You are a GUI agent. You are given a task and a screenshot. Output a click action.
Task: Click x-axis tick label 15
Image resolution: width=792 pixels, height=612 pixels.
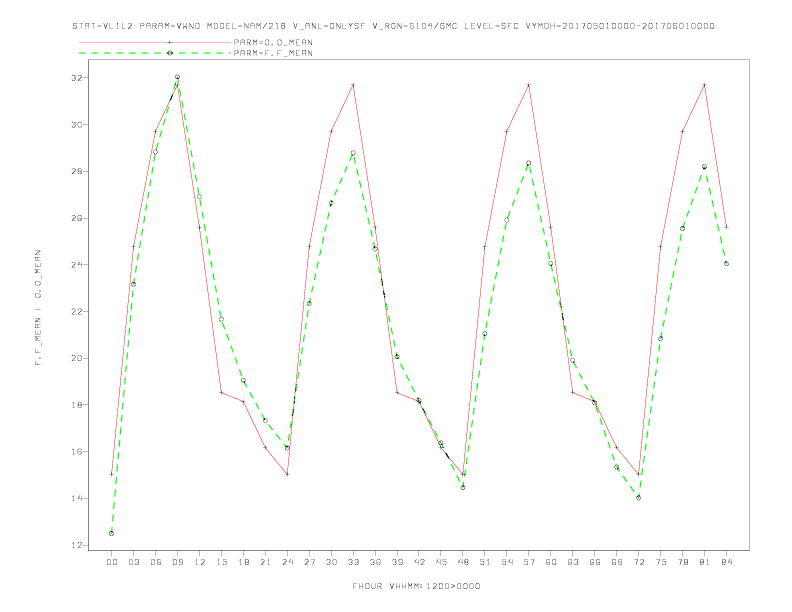tap(221, 562)
